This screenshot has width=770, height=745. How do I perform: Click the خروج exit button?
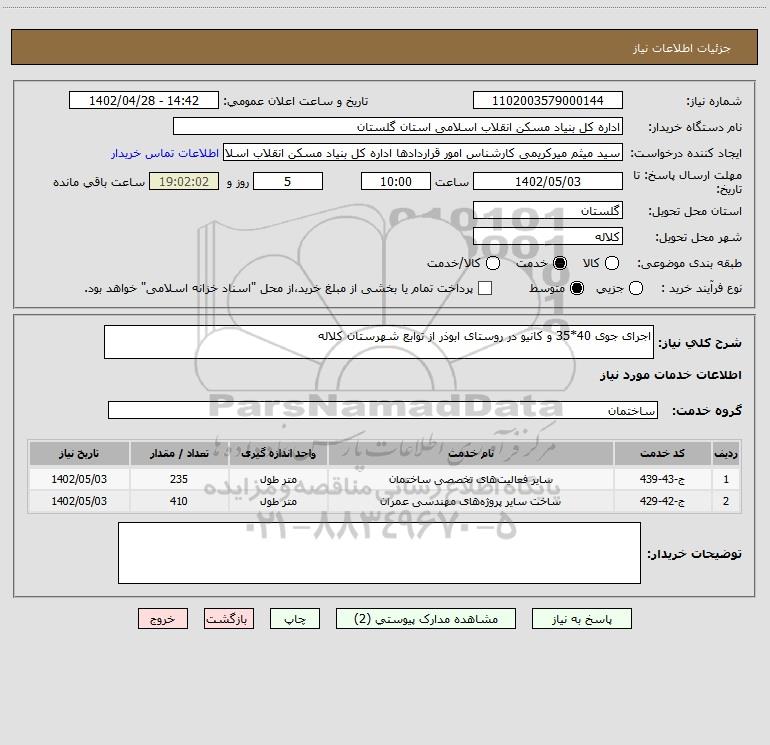coord(163,619)
